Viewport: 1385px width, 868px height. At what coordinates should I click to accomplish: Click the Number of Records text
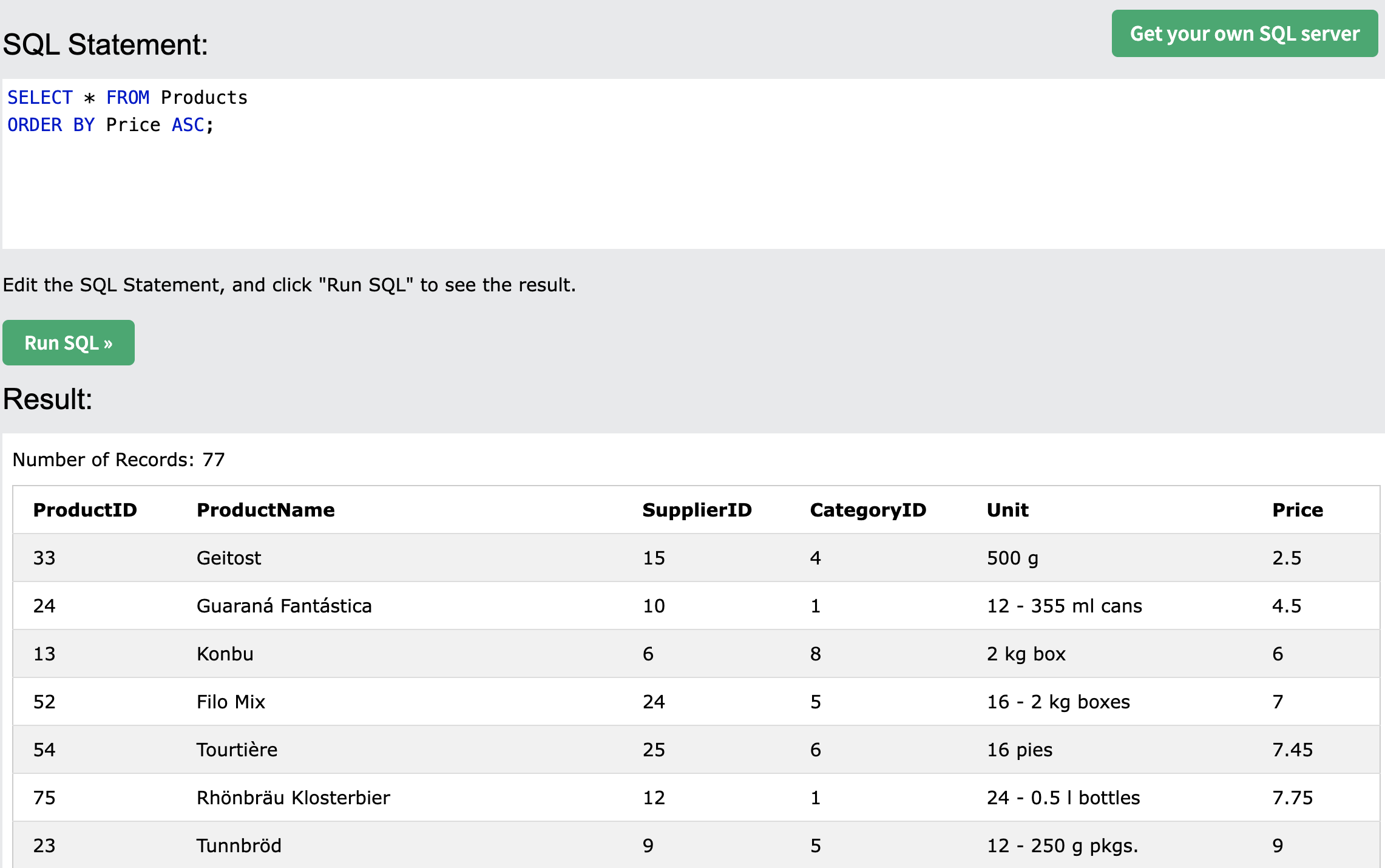(118, 459)
